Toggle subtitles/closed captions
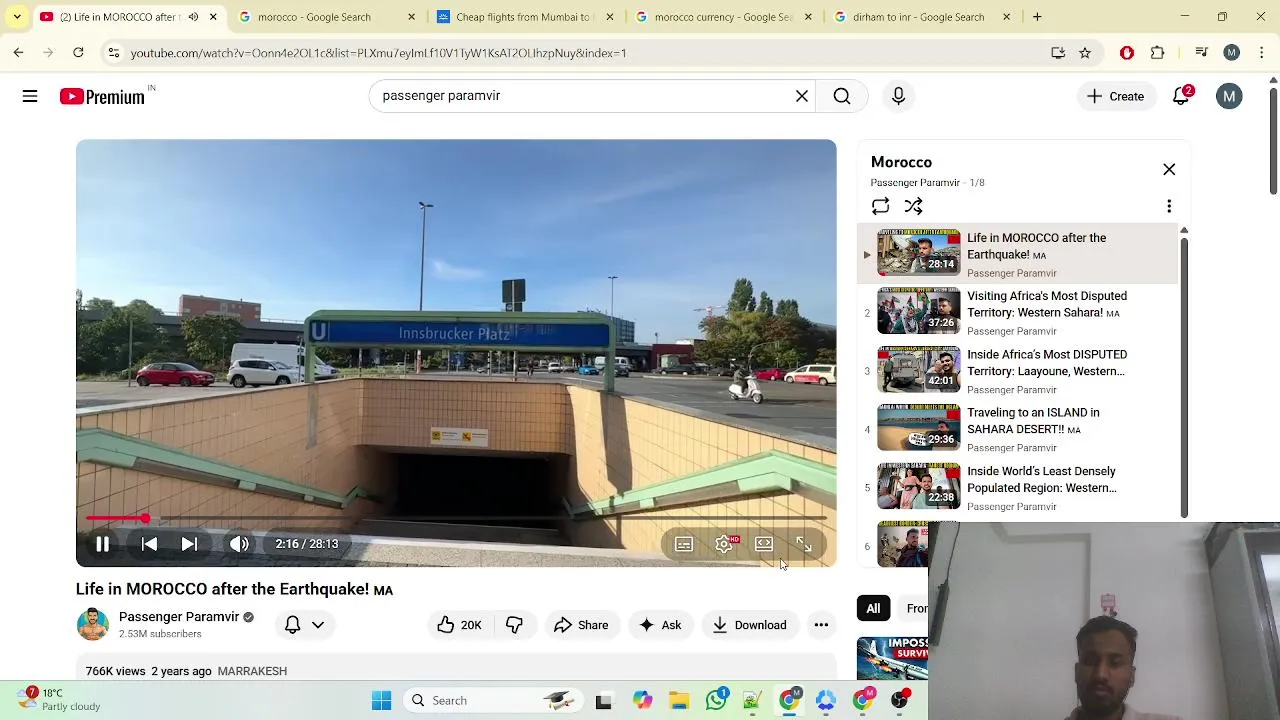The image size is (1280, 720). tap(684, 544)
